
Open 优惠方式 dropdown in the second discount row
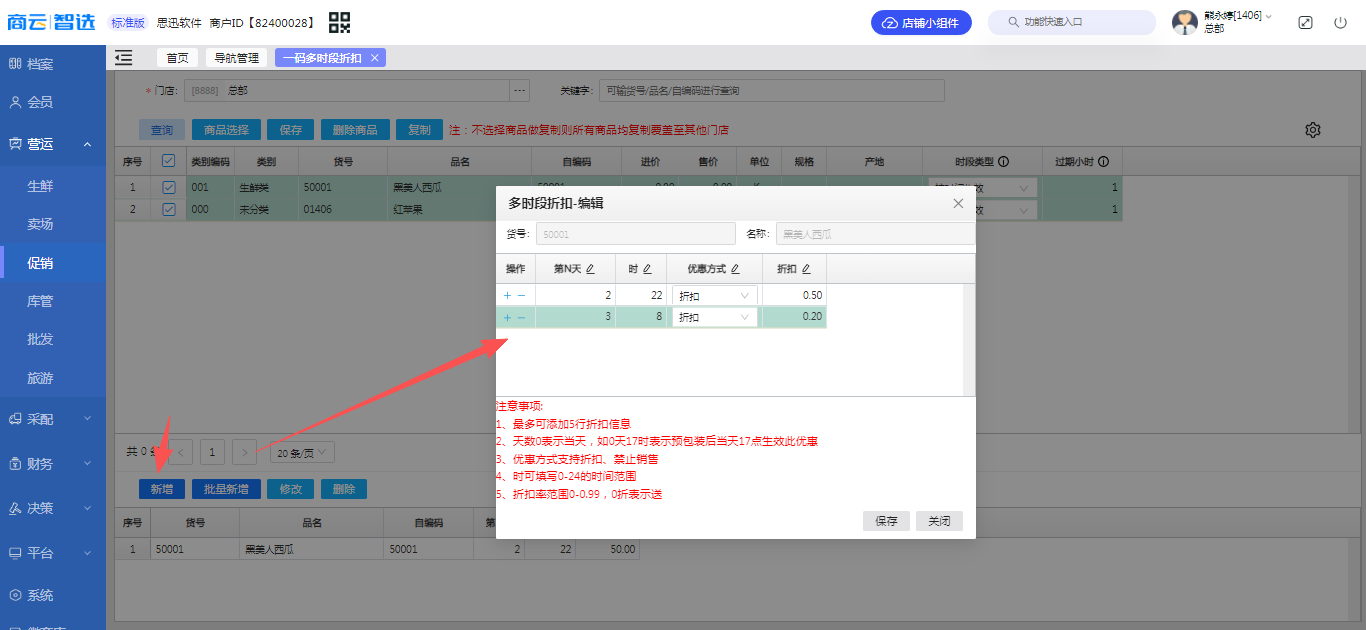tap(714, 317)
